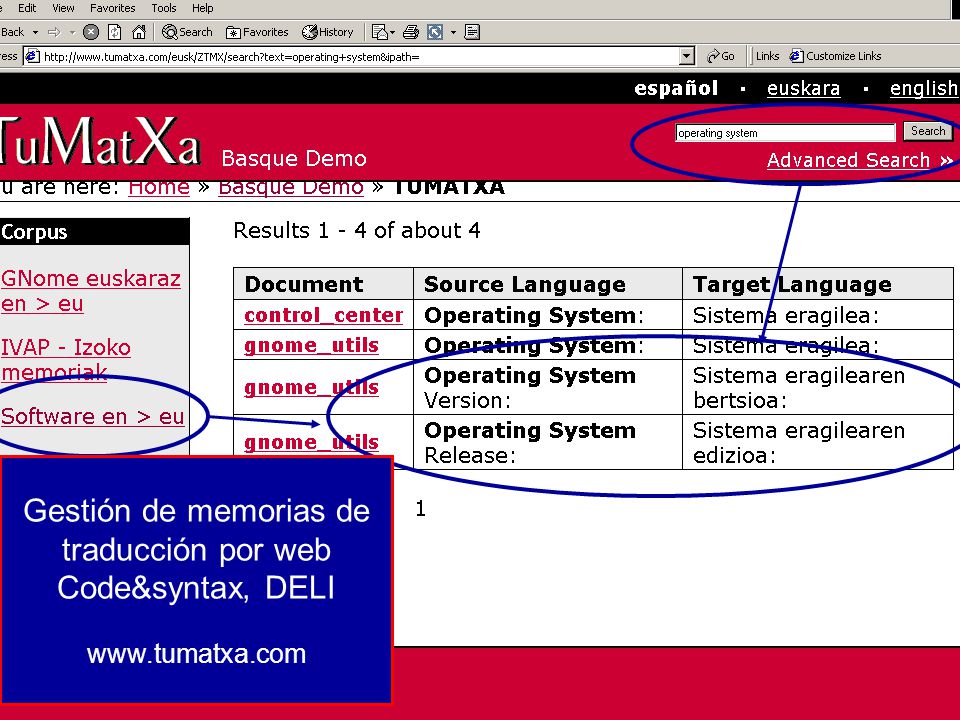The height and width of the screenshot is (720, 960).
Task: Click the Links toolbar label
Action: point(767,56)
